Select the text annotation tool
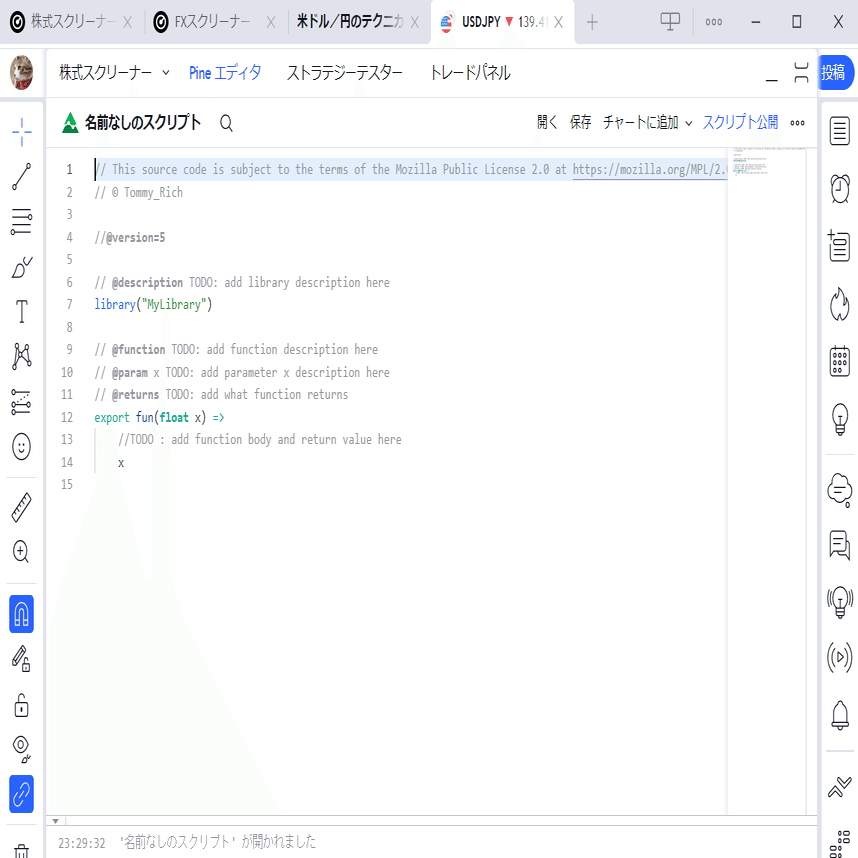The height and width of the screenshot is (858, 858). 21,311
